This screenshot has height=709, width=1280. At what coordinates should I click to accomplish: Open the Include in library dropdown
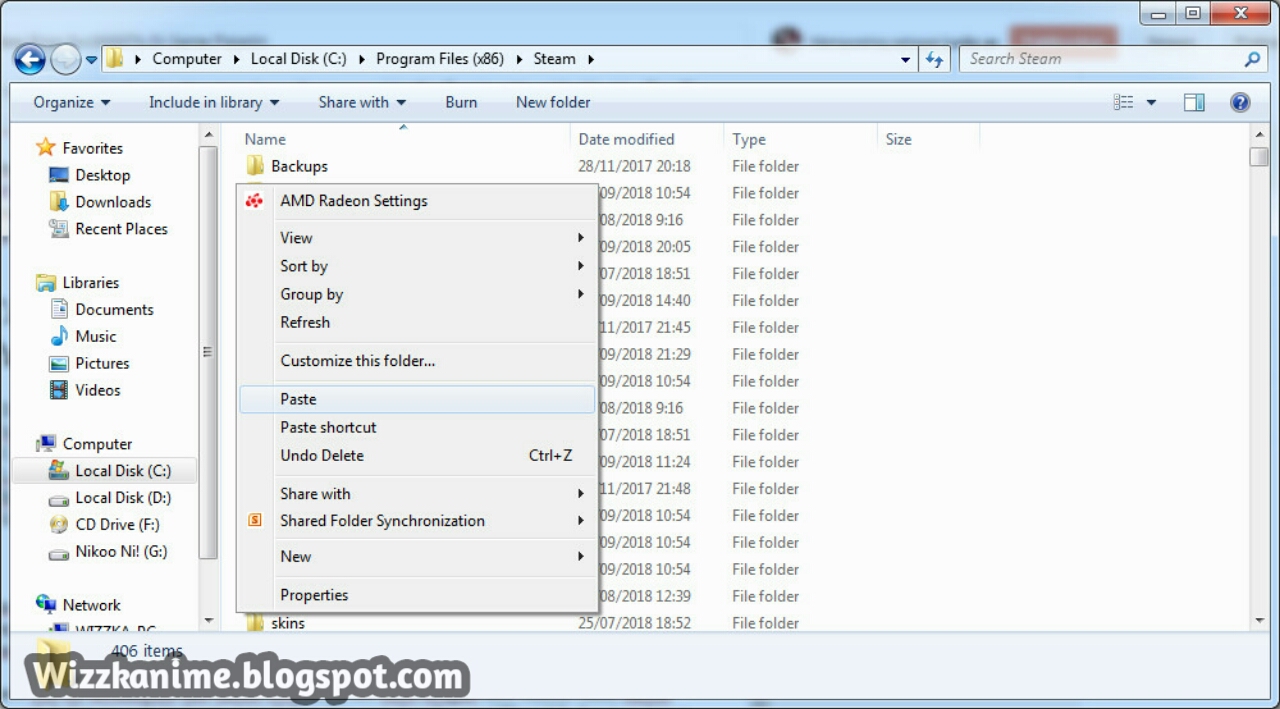coord(214,102)
